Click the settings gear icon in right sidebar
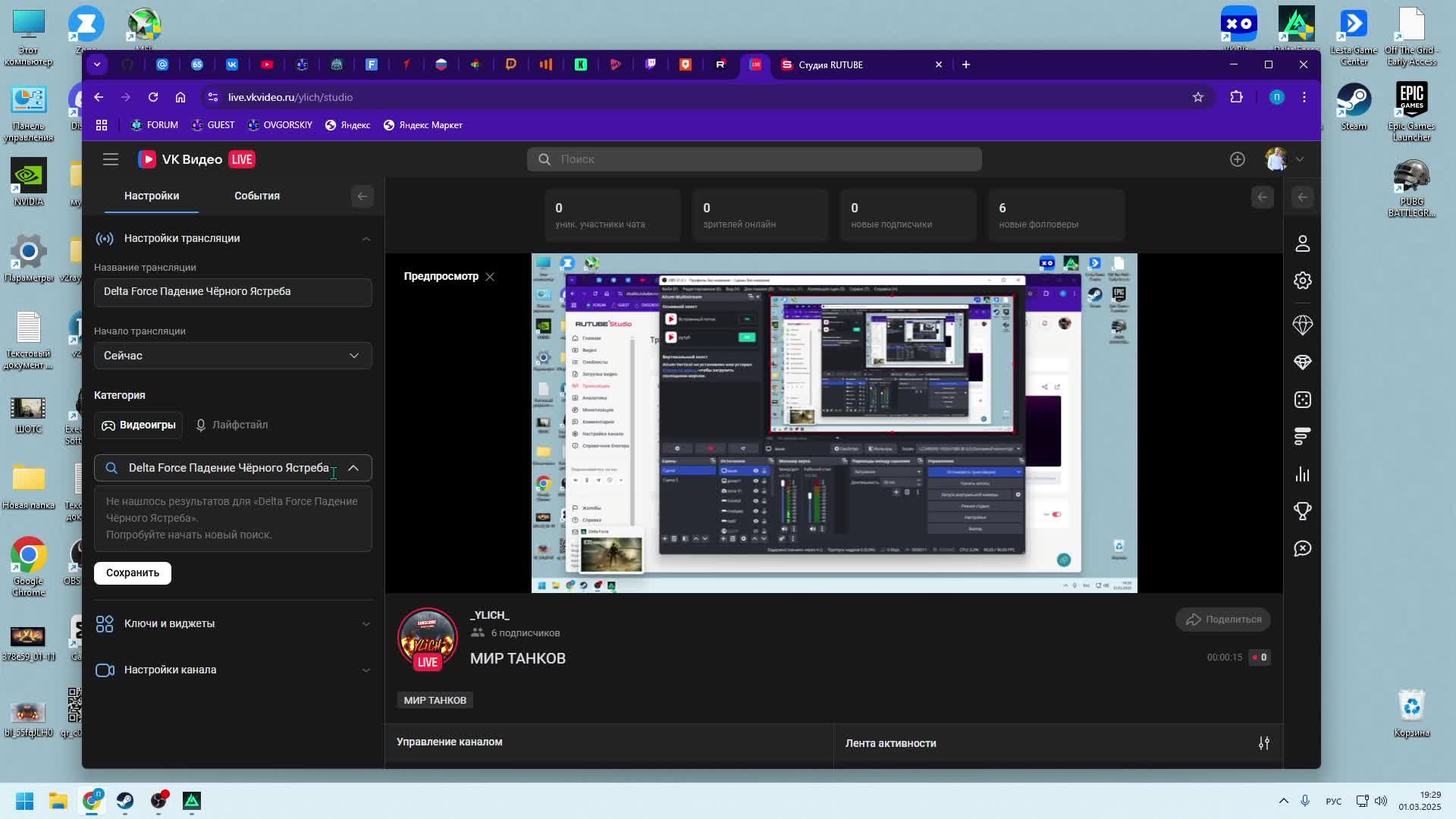This screenshot has width=1456, height=819. 1302,281
